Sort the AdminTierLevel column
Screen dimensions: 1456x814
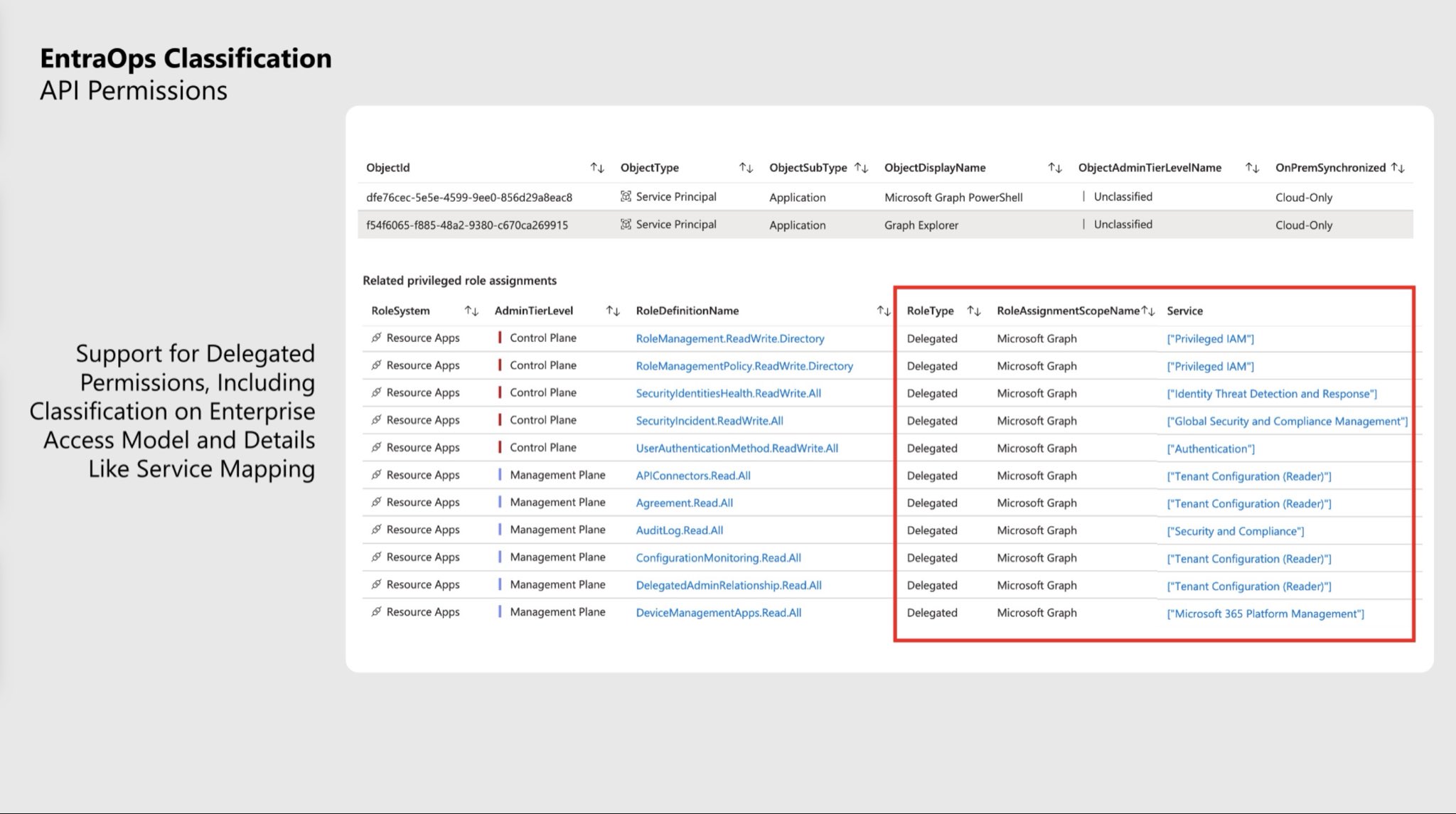click(x=613, y=311)
